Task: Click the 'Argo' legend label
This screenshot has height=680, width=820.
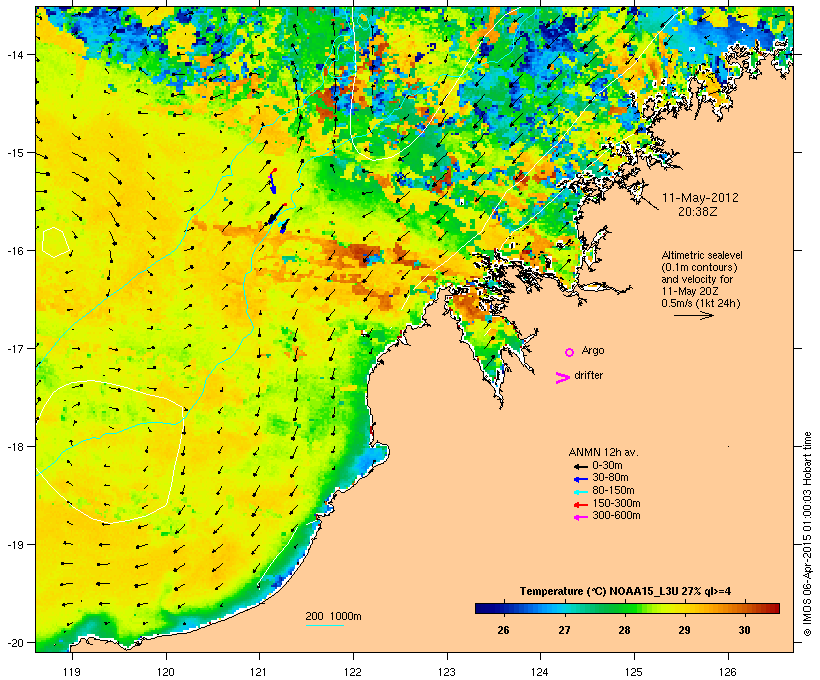Action: click(593, 350)
